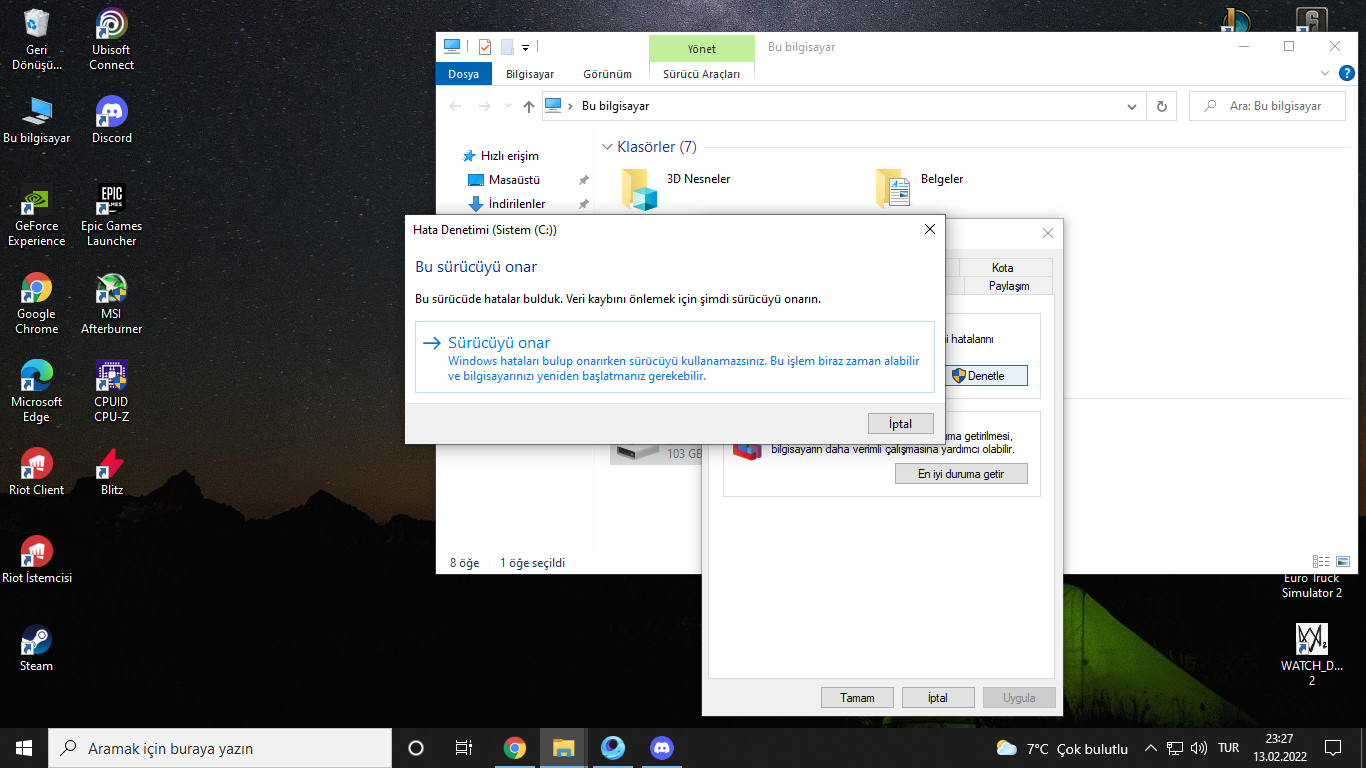This screenshot has width=1366, height=768.
Task: Switch Explorer to details view
Action: tap(1322, 562)
